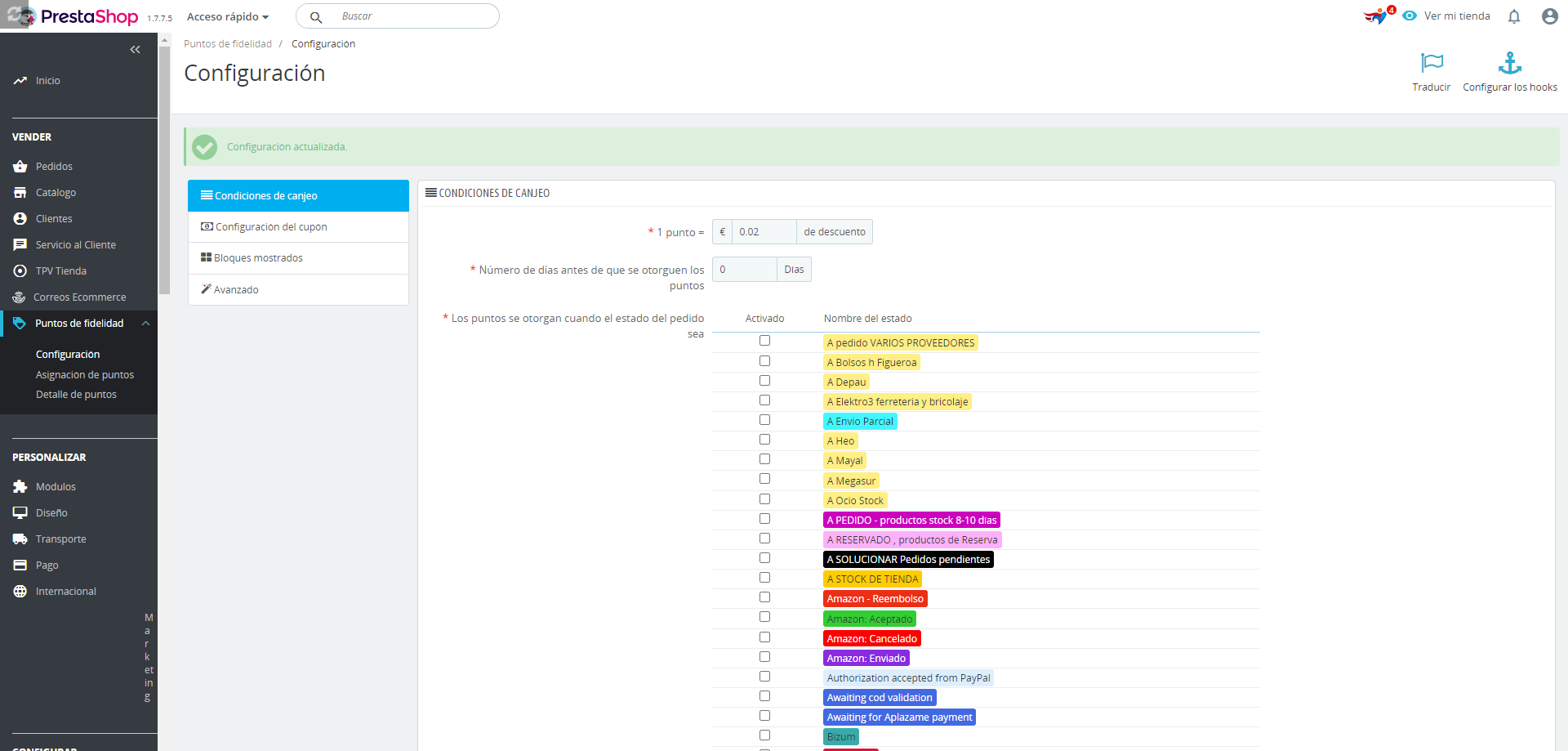
Task: Click the Clientes person icon
Action: tap(20, 219)
